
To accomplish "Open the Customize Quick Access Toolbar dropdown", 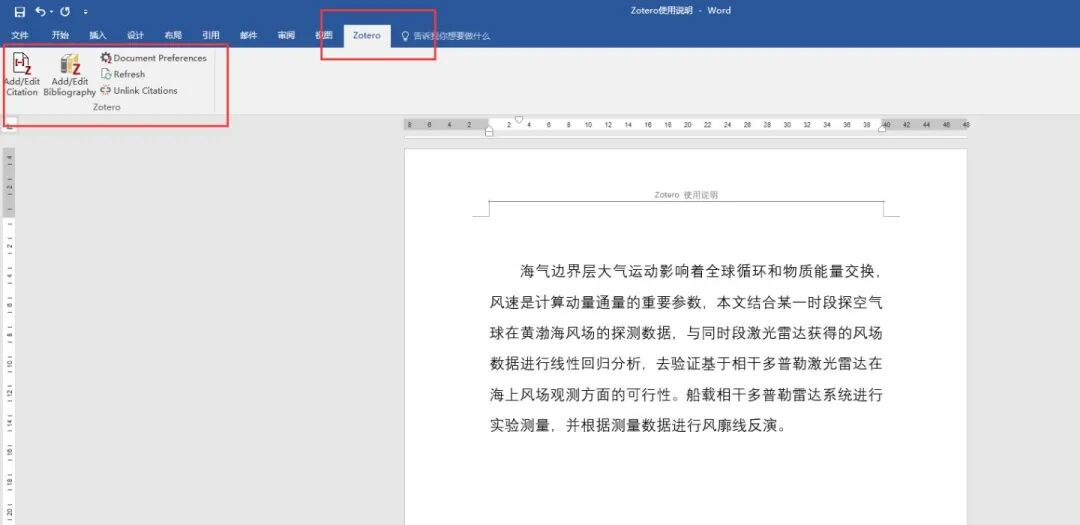I will click(85, 12).
